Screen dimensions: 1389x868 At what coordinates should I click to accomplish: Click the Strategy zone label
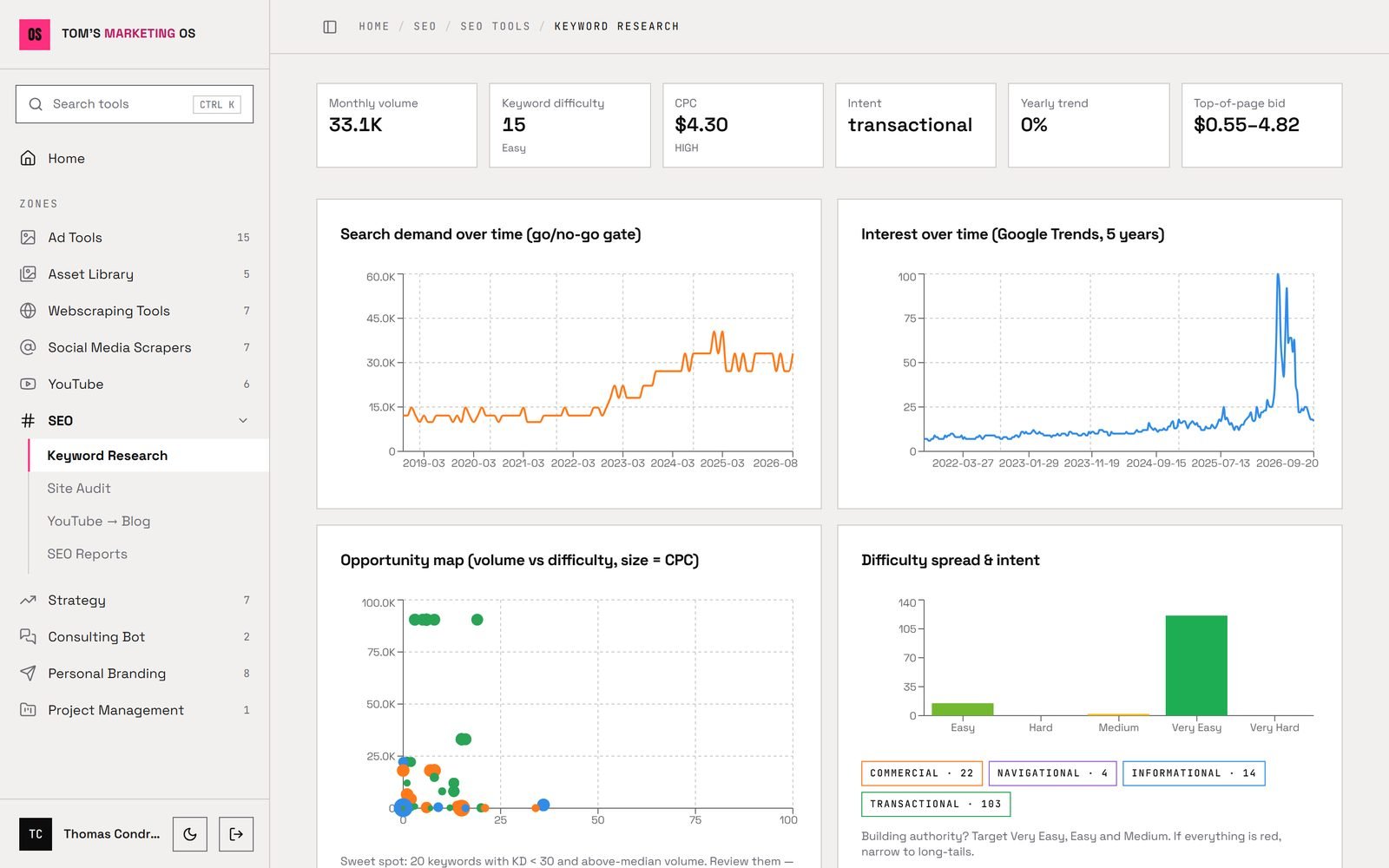click(x=76, y=600)
